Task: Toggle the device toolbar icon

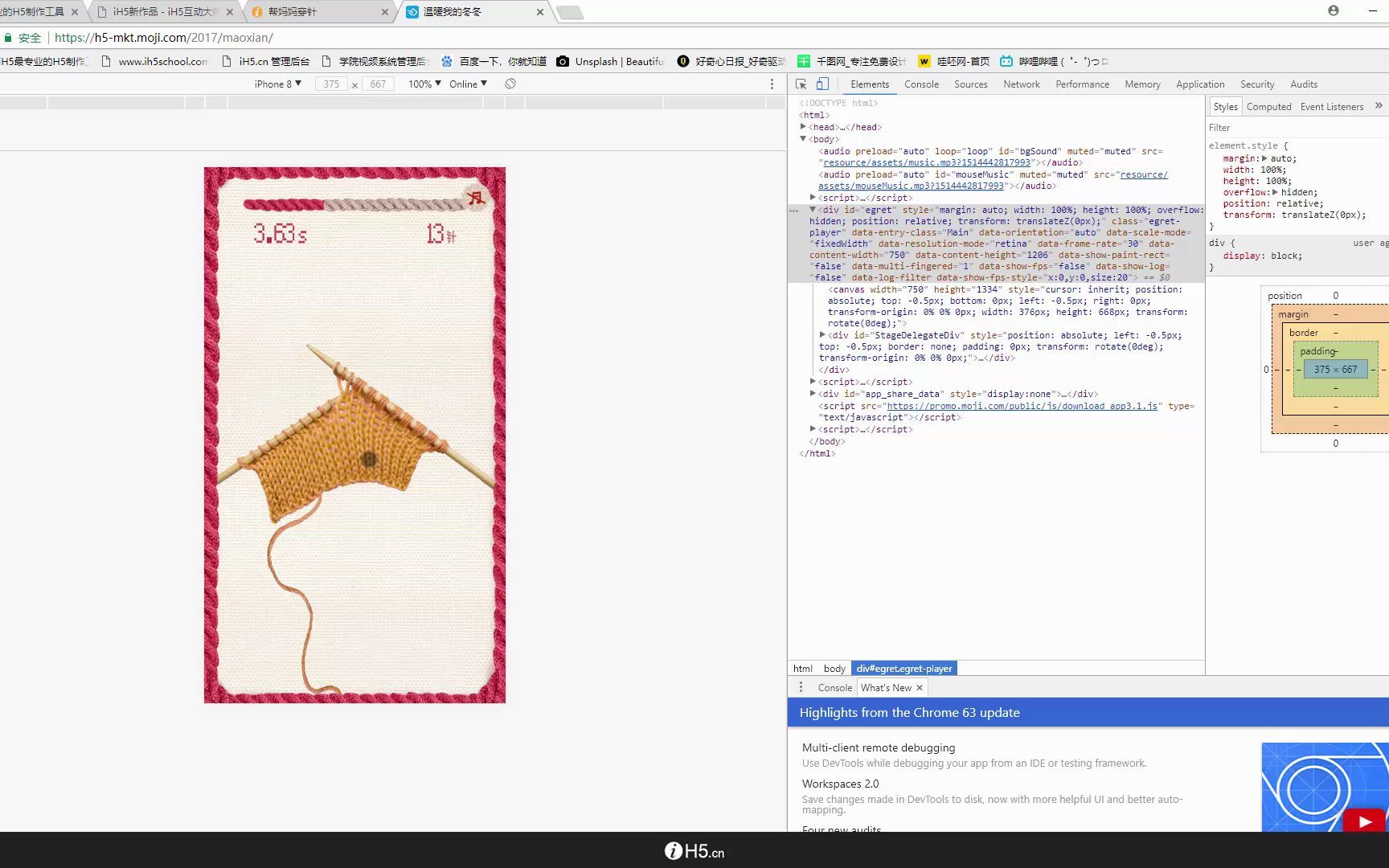Action: (822, 84)
